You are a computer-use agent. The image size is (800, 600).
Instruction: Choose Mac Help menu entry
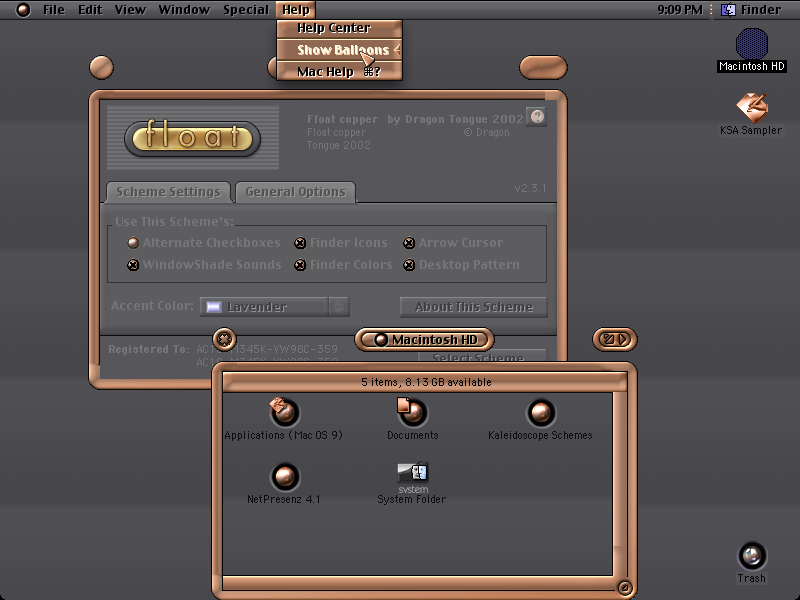pos(339,71)
